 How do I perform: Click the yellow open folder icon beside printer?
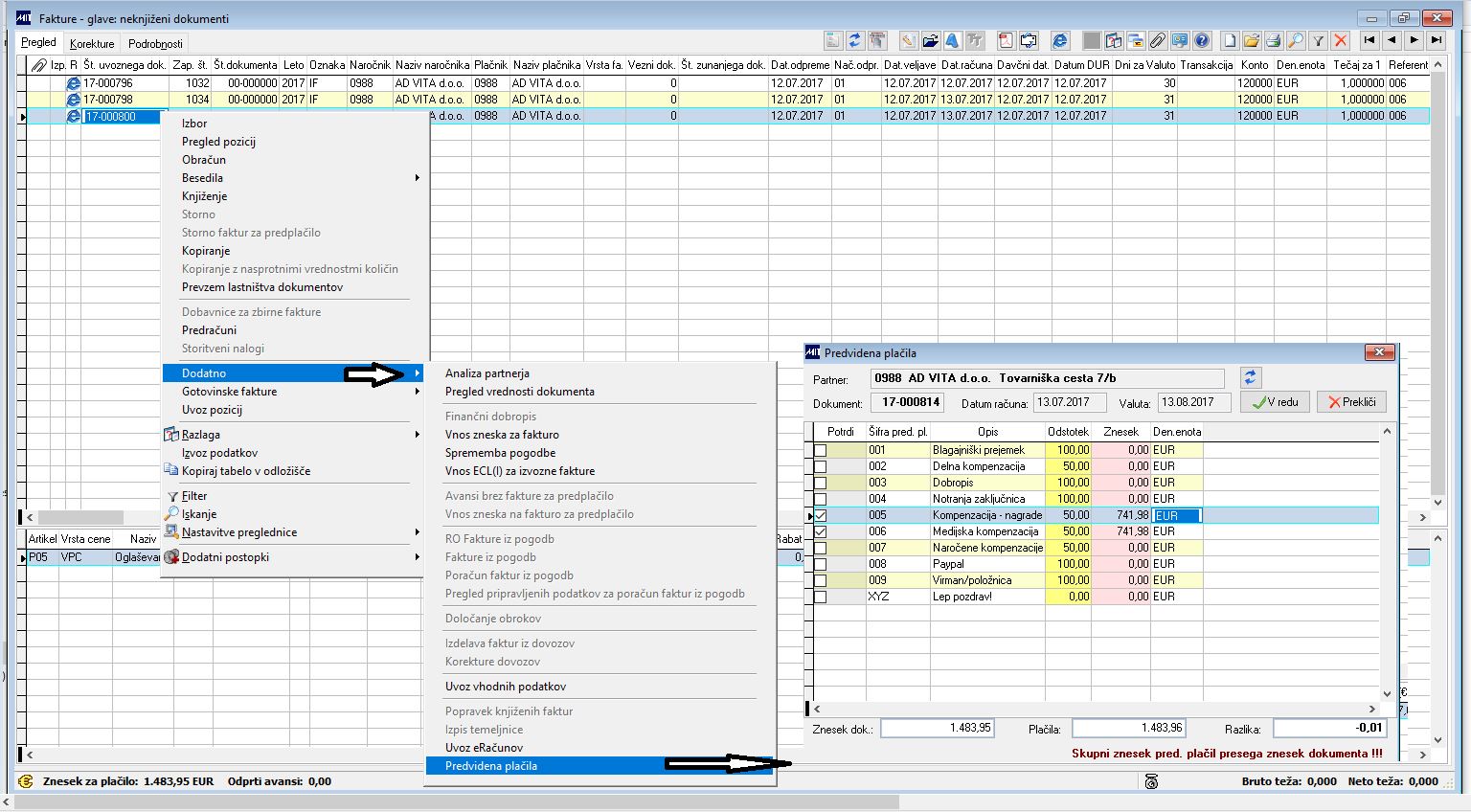pyautogui.click(x=1252, y=40)
